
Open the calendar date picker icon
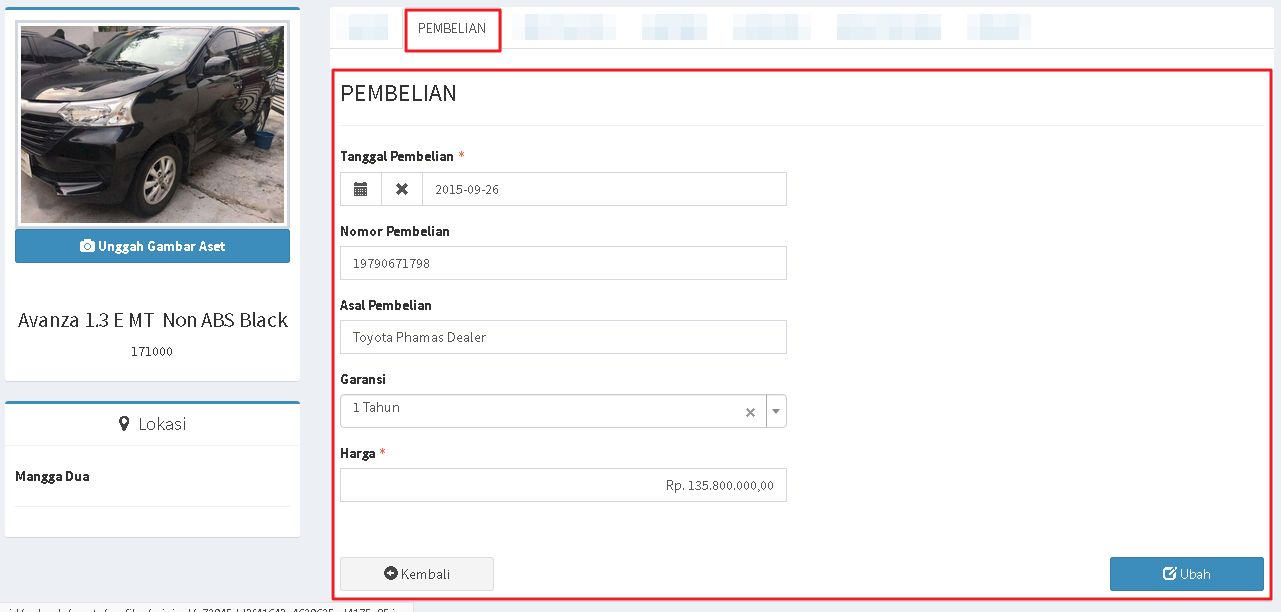click(x=361, y=189)
